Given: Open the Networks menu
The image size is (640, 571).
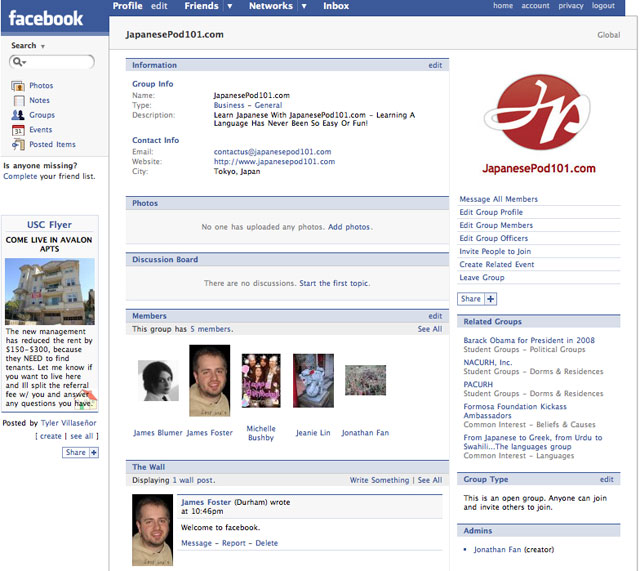Looking at the screenshot, I should [271, 6].
